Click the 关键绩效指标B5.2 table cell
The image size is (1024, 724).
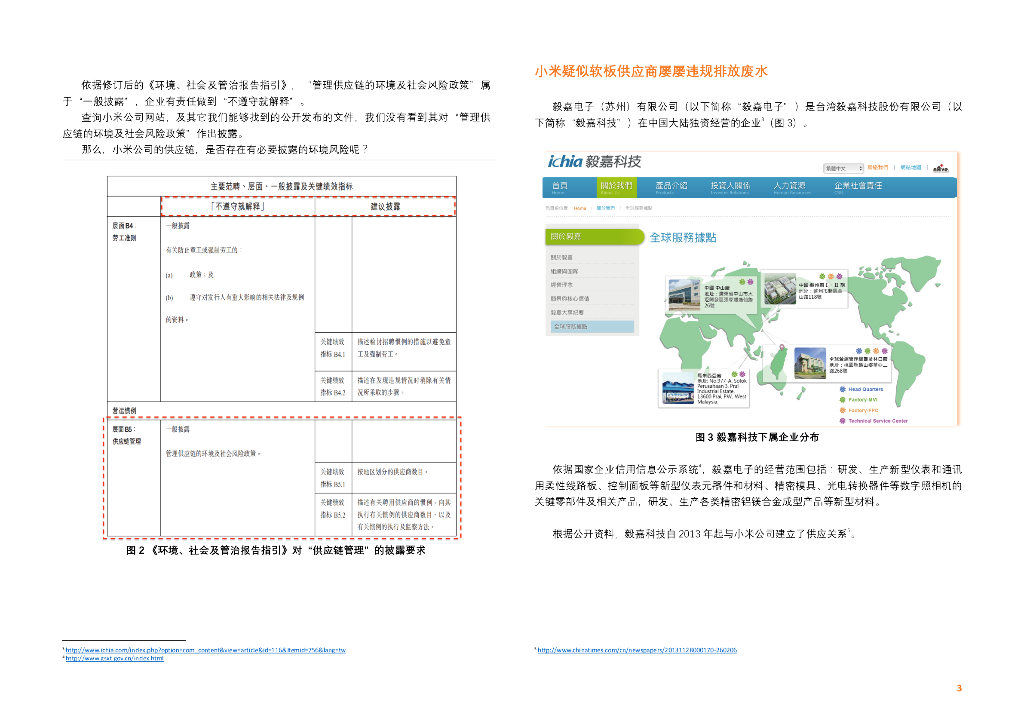pyautogui.click(x=333, y=515)
